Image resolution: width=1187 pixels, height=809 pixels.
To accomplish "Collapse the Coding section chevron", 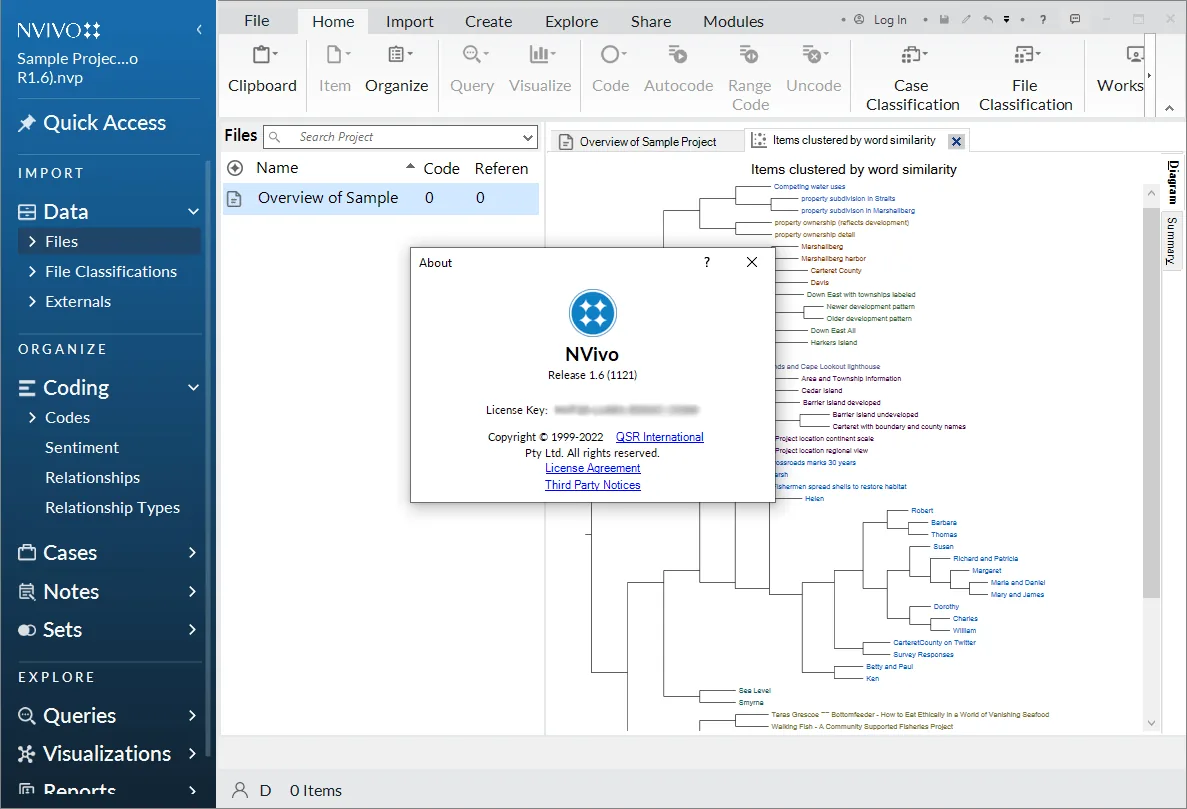I will coord(193,387).
